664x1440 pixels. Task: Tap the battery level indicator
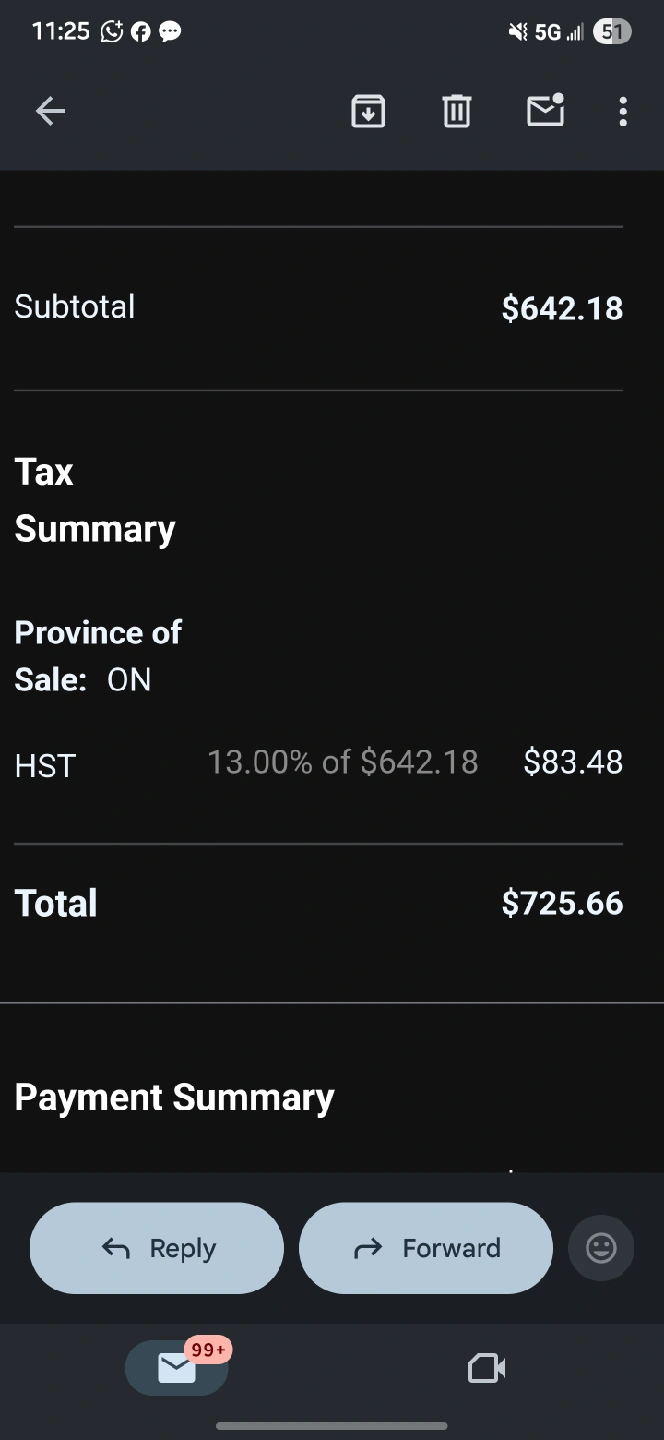612,32
